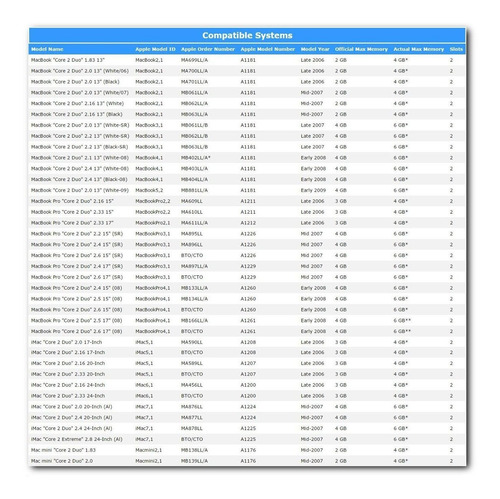
Task: Select MacBook "Core 2 Duo" 2.0 13" (White-SR)
Action: [80, 125]
